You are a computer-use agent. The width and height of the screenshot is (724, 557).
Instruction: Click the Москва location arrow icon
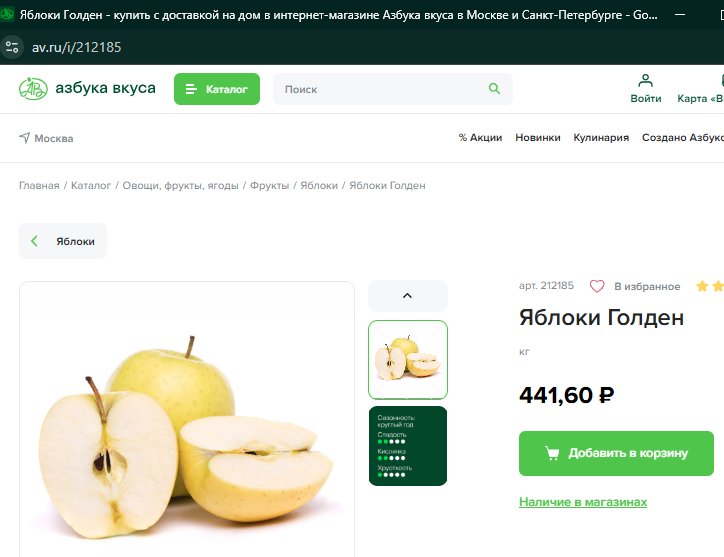(24, 138)
